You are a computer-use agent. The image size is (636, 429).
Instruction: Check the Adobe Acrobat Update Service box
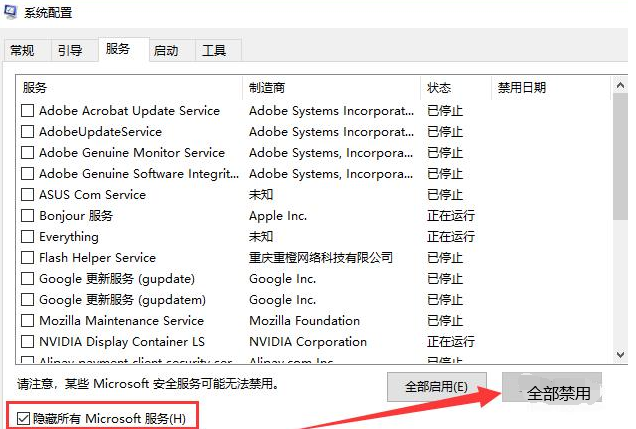tap(28, 111)
